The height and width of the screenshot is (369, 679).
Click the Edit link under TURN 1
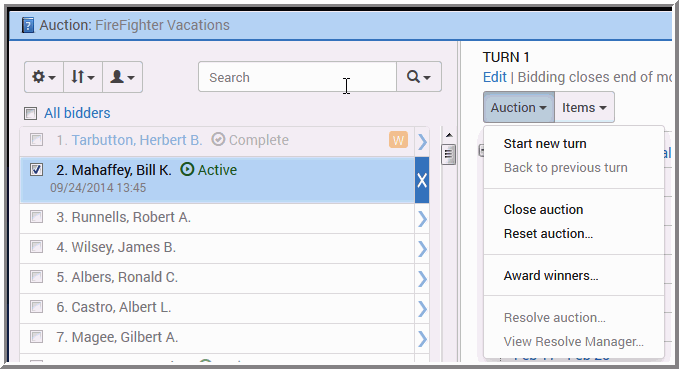click(x=495, y=77)
